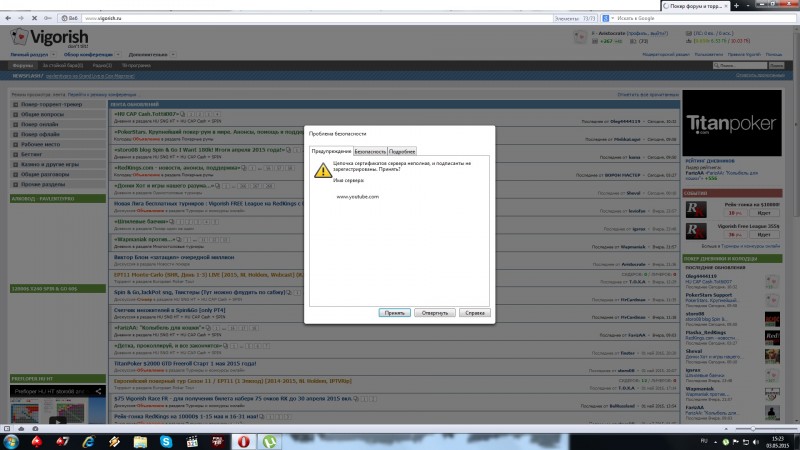
Task: Open PokerStars from the taskbar
Action: [37, 442]
